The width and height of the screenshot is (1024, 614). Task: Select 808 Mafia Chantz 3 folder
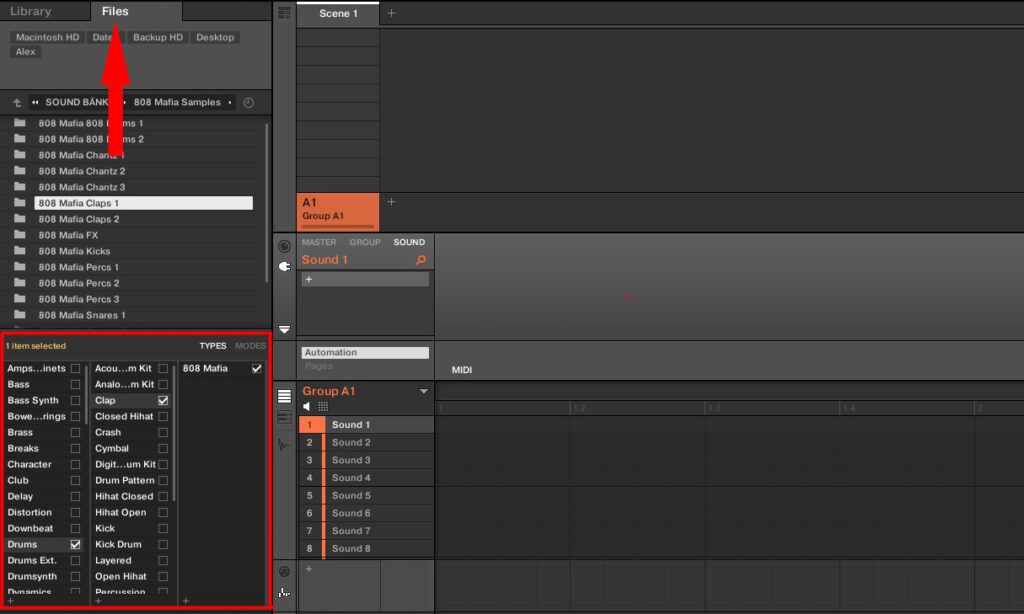[x=144, y=187]
